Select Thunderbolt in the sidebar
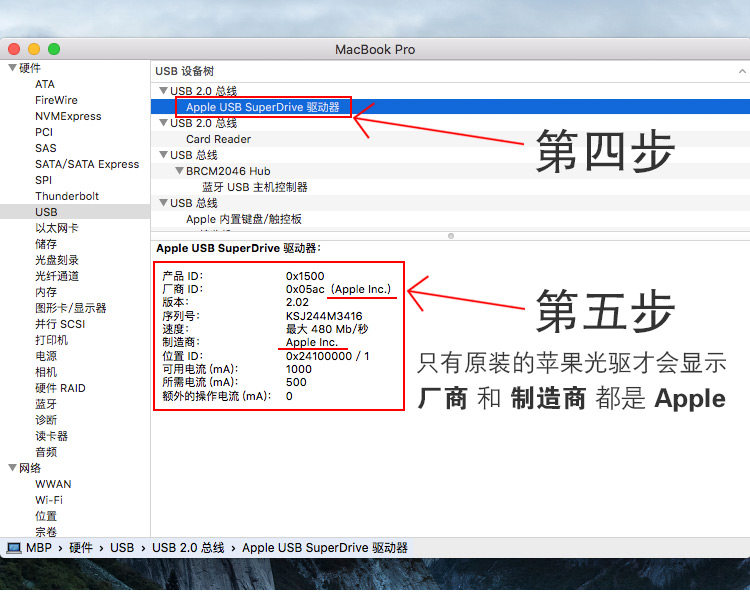The height and width of the screenshot is (600, 750). pyautogui.click(x=67, y=196)
